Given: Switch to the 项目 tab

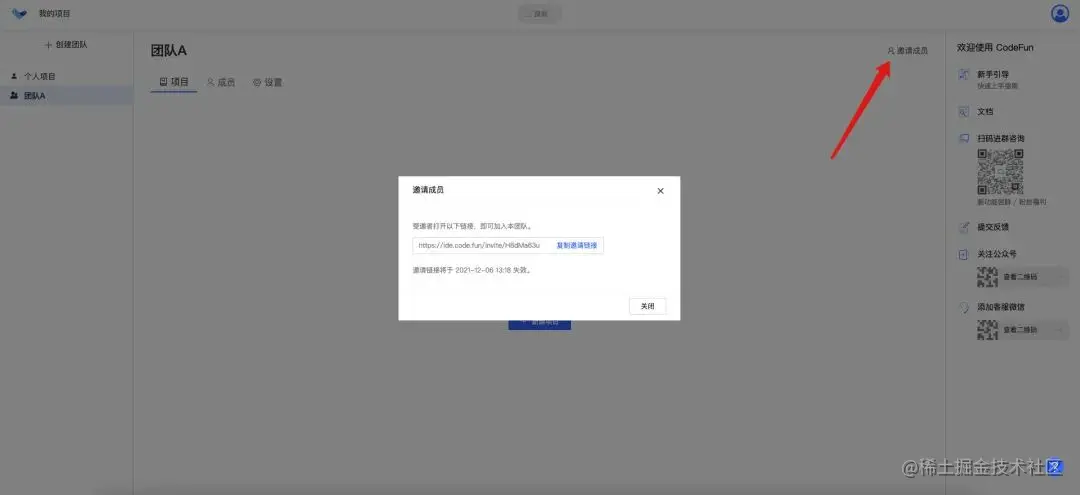Looking at the screenshot, I should coord(174,82).
